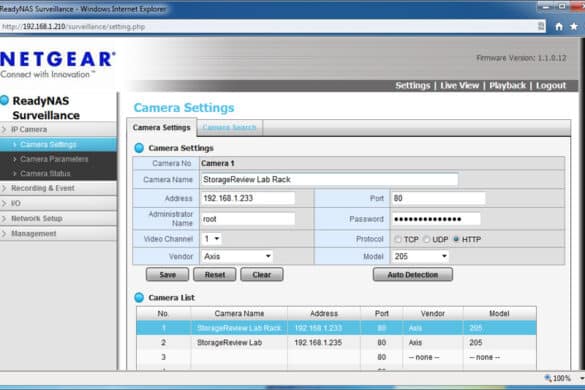Select empty camera row 3
This screenshot has height=390, width=585.
(336, 357)
